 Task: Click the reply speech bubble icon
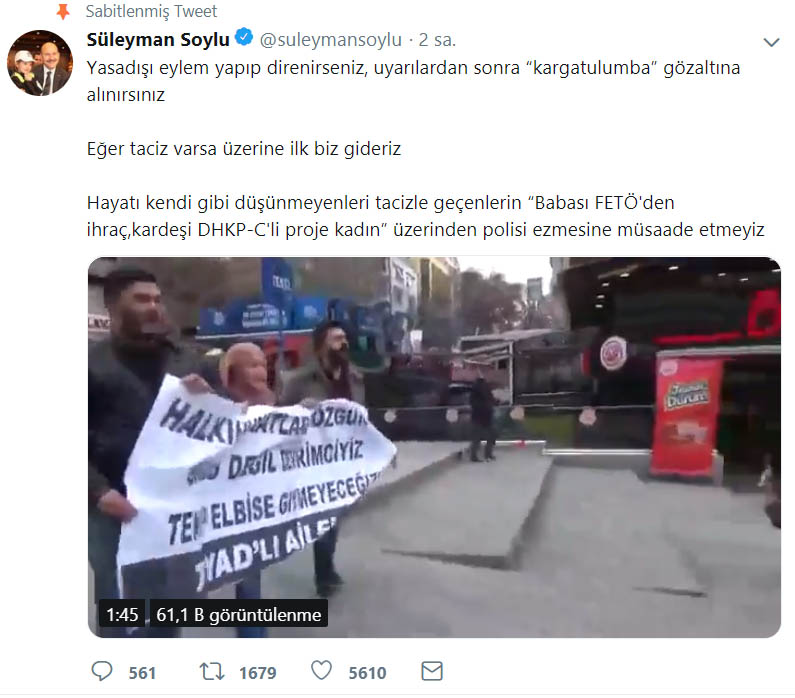pyautogui.click(x=101, y=672)
